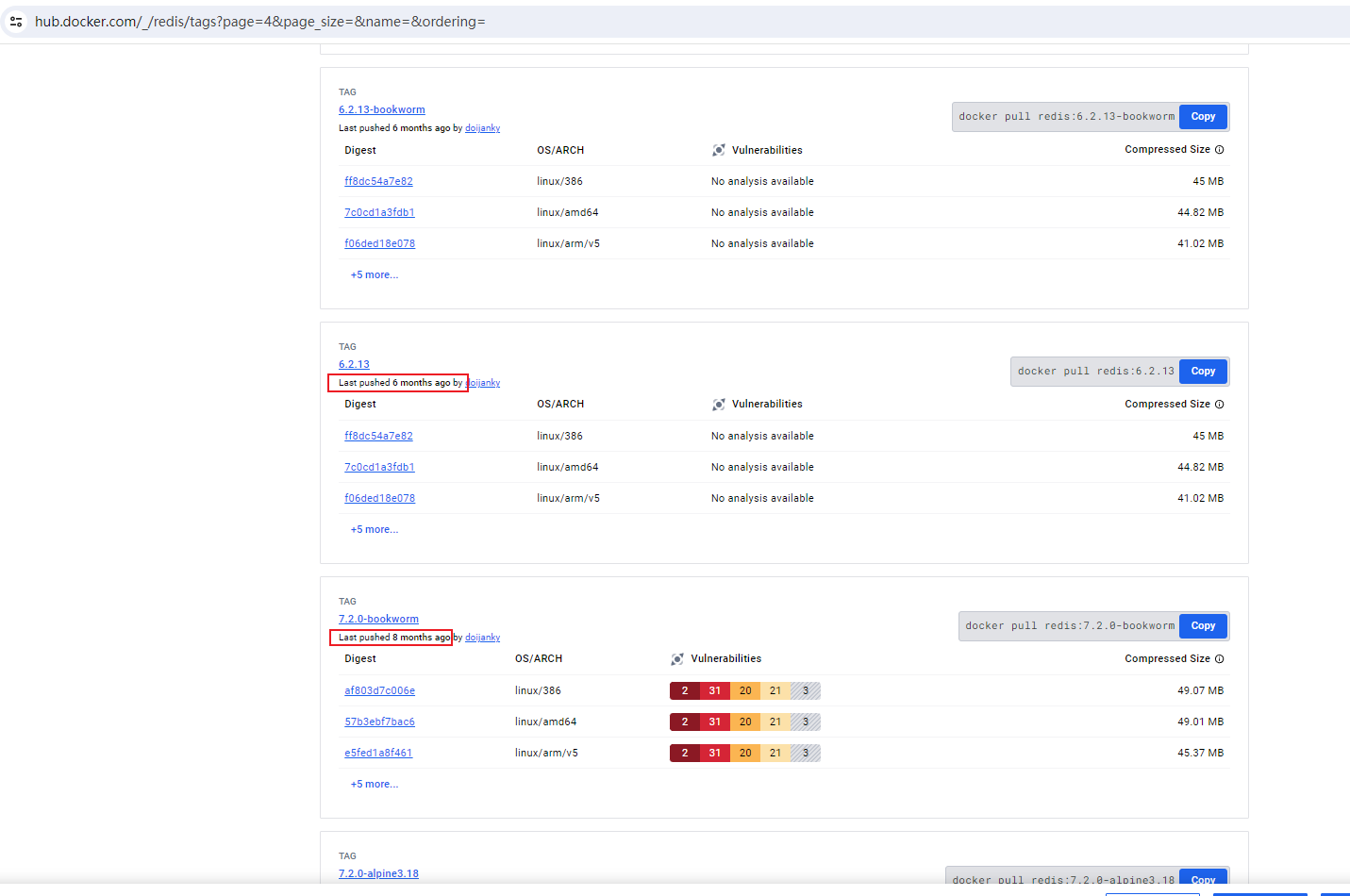Image resolution: width=1350 pixels, height=896 pixels.
Task: Open doijanky profile link under 6.2.13-bookworm
Action: (482, 128)
